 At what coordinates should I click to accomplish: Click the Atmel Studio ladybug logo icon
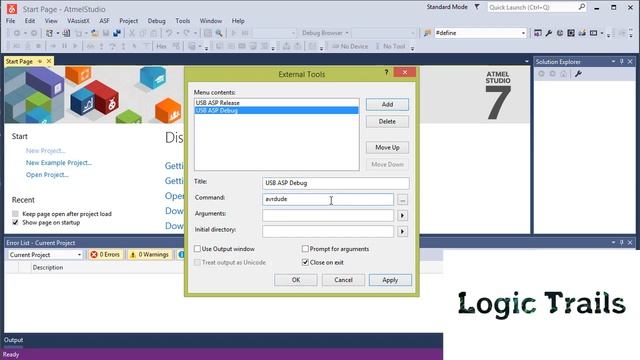pyautogui.click(x=12, y=8)
